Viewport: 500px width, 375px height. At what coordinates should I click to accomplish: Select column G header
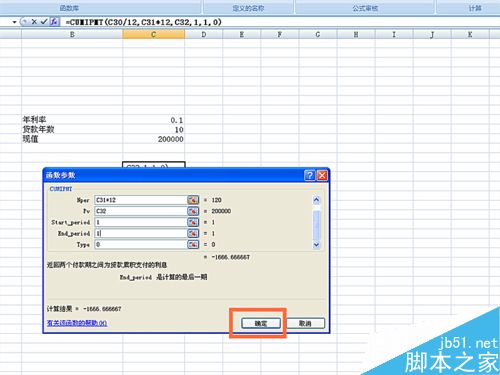click(x=318, y=34)
